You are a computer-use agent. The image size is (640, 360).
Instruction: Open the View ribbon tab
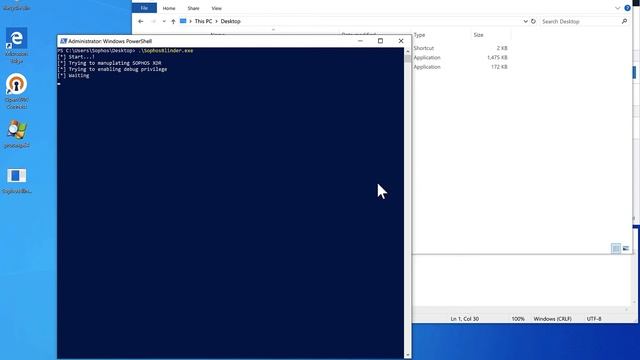tap(217, 8)
